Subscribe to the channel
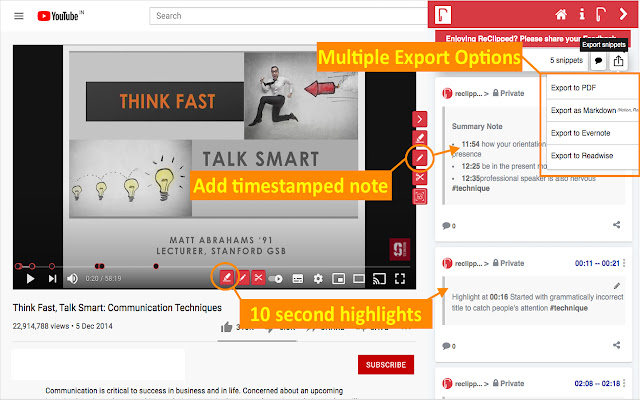 (x=386, y=364)
